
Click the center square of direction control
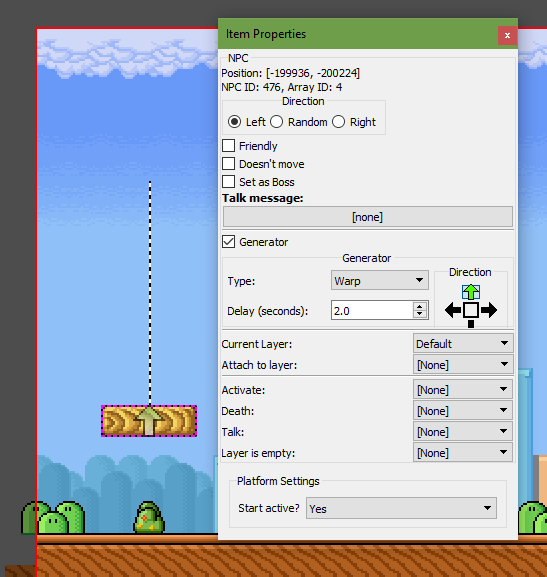click(x=471, y=310)
